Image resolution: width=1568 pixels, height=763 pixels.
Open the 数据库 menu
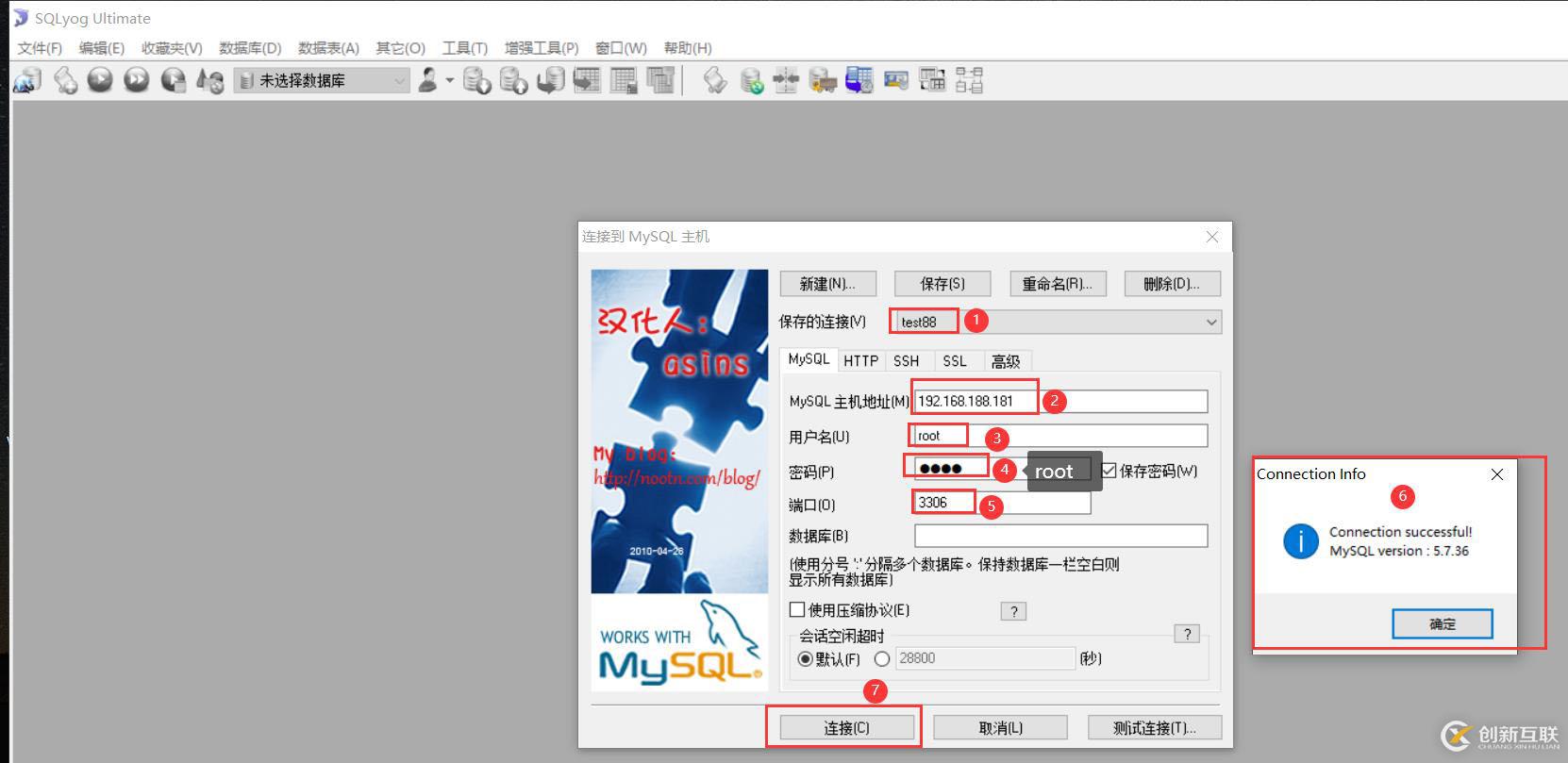tap(250, 48)
